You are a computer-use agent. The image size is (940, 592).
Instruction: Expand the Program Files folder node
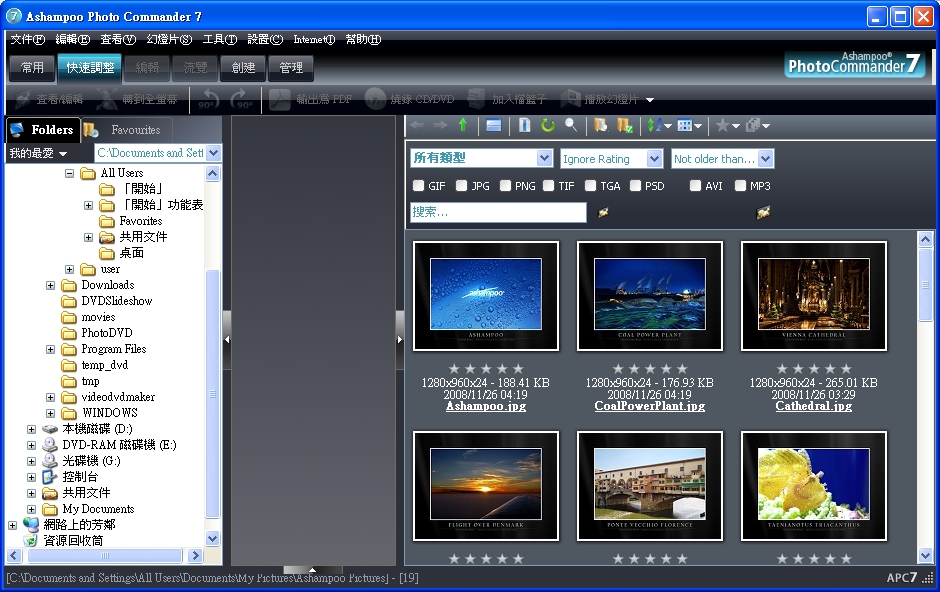pos(51,350)
